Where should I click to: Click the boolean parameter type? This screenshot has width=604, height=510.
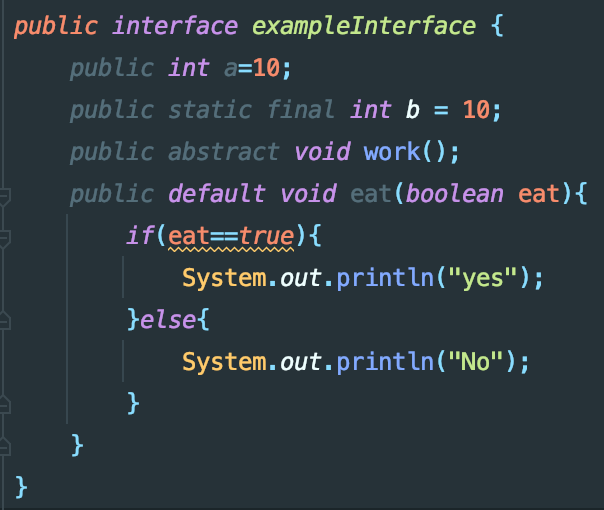tap(455, 193)
